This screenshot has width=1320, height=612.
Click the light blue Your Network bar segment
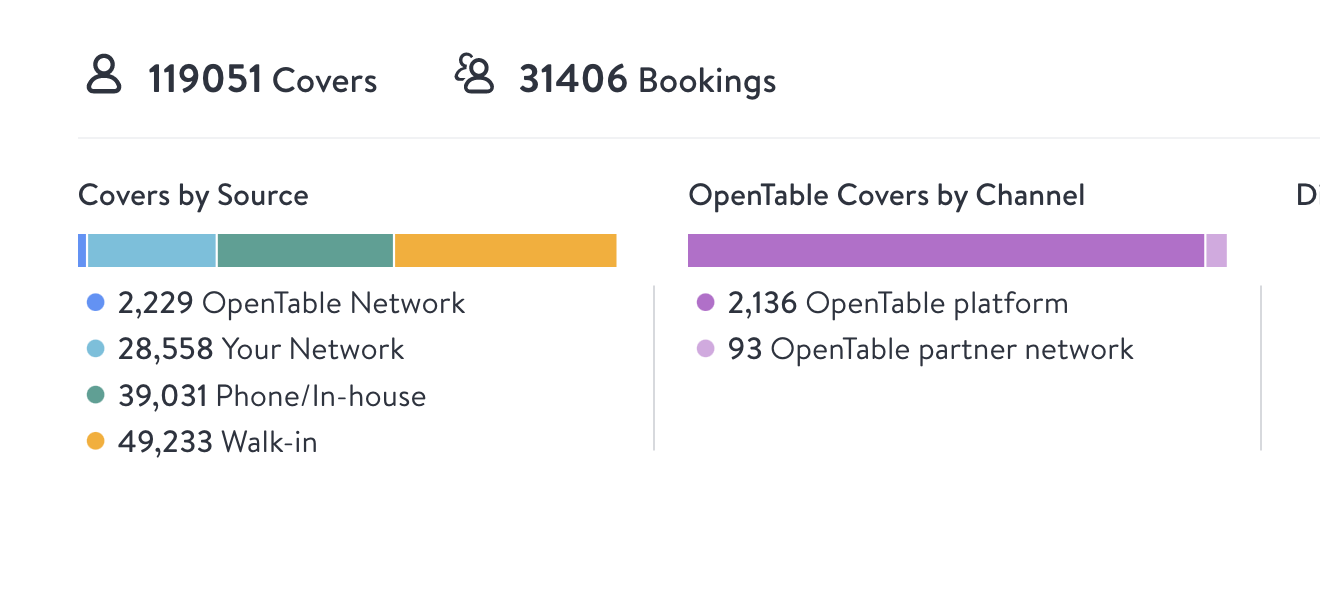pos(152,251)
